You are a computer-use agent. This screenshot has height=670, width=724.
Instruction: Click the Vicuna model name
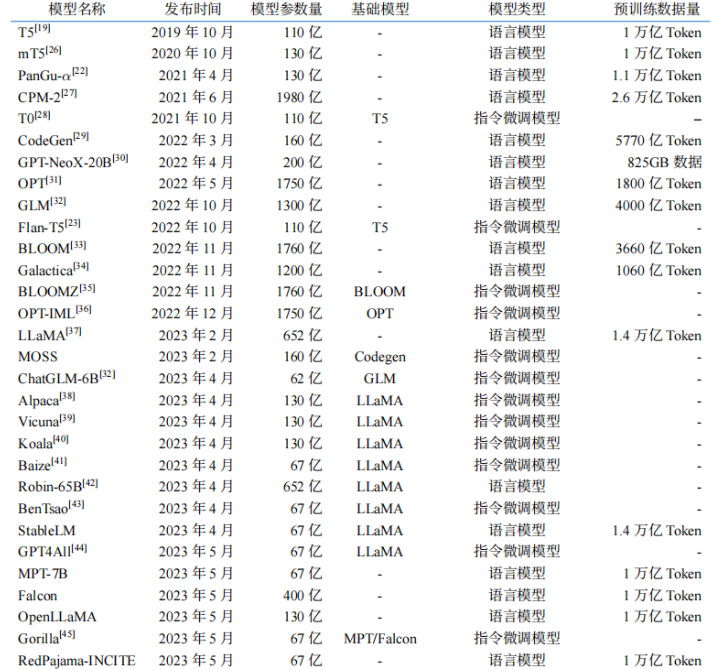point(46,421)
